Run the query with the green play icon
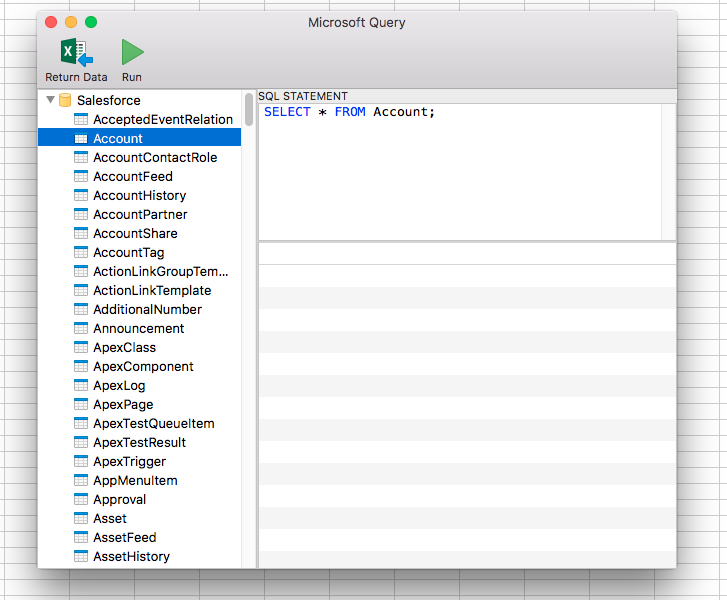The height and width of the screenshot is (600, 727). pos(133,52)
